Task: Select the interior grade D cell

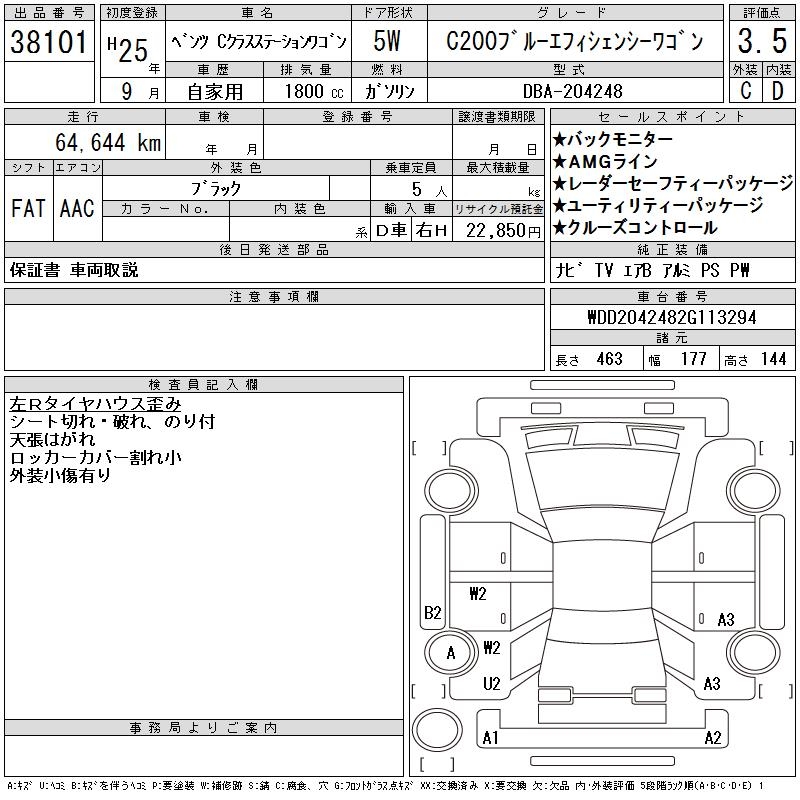Action: pos(776,91)
